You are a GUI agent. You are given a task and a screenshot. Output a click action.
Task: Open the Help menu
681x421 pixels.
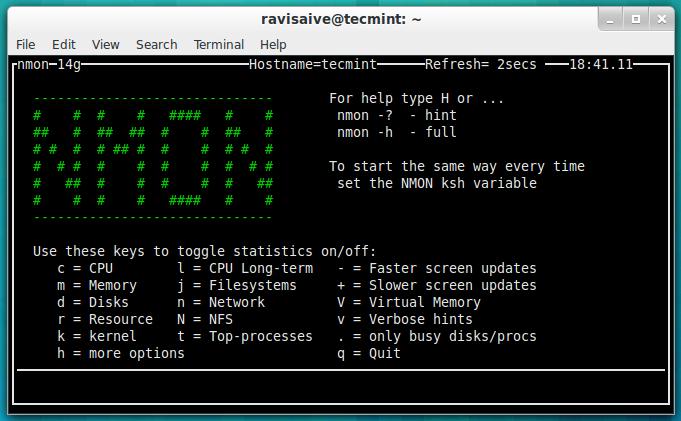[273, 44]
